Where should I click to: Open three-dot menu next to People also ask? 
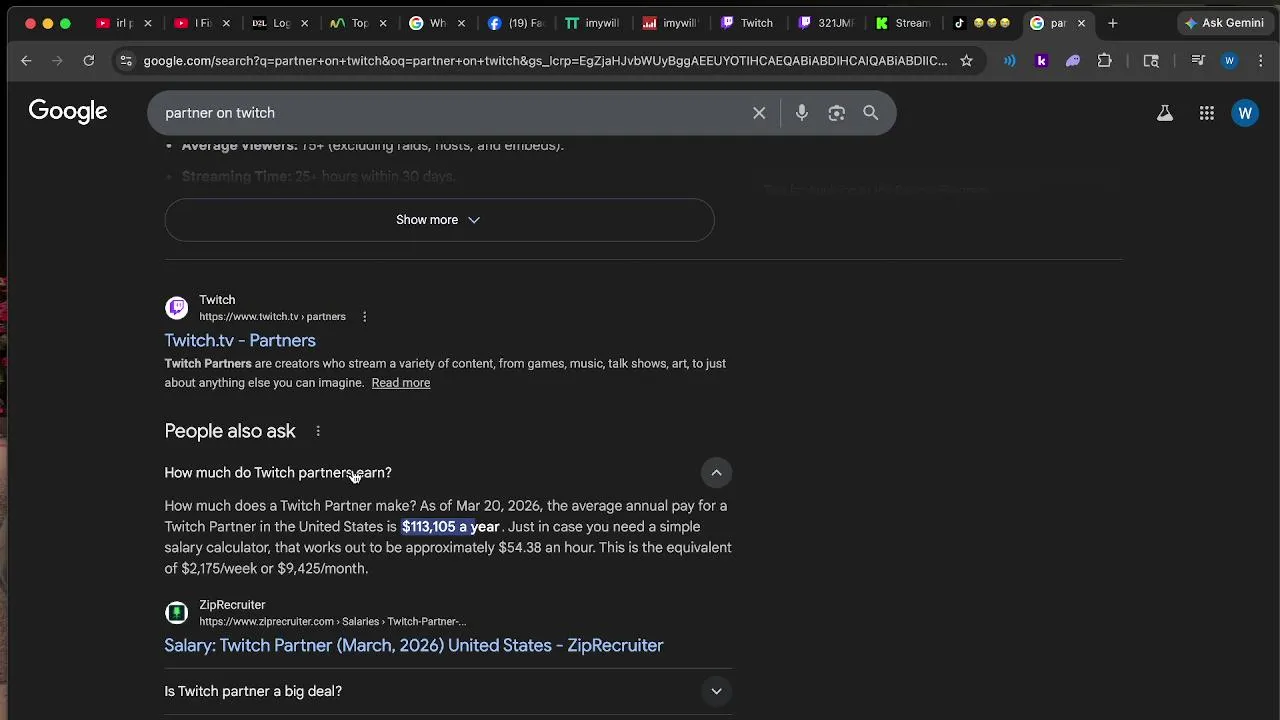(x=318, y=431)
